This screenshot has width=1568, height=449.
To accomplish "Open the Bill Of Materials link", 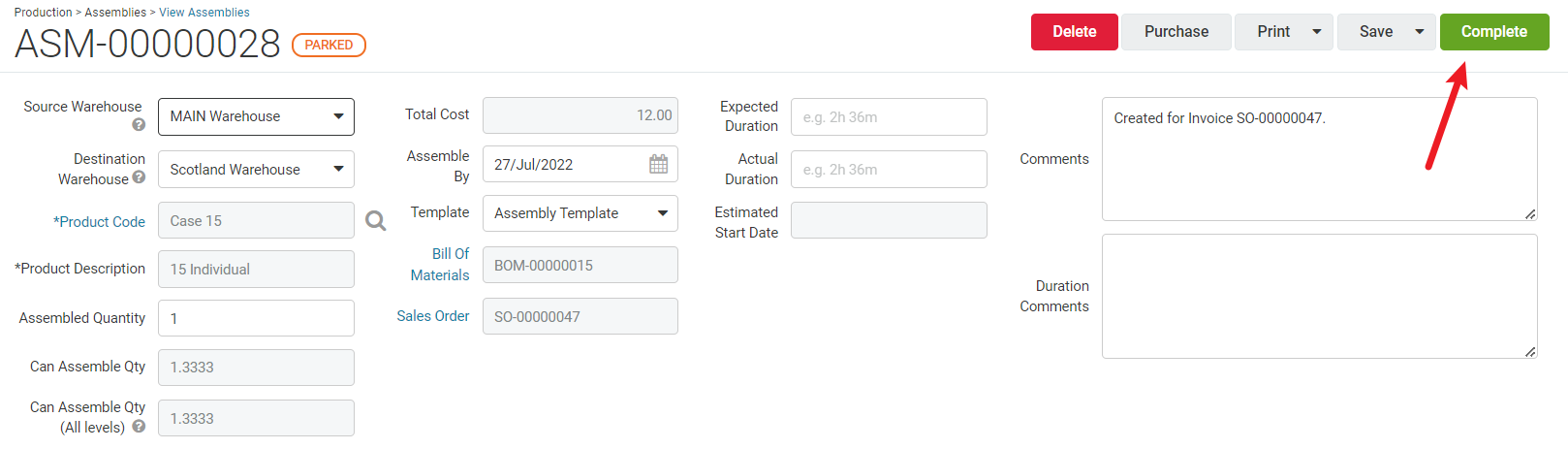I will click(440, 264).
